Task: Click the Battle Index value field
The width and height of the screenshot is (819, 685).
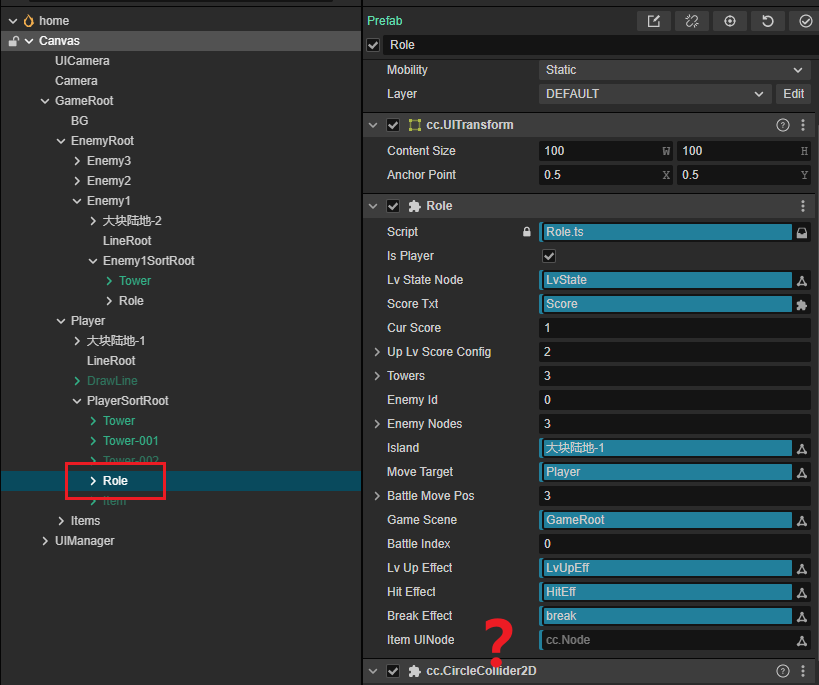Action: click(x=674, y=544)
